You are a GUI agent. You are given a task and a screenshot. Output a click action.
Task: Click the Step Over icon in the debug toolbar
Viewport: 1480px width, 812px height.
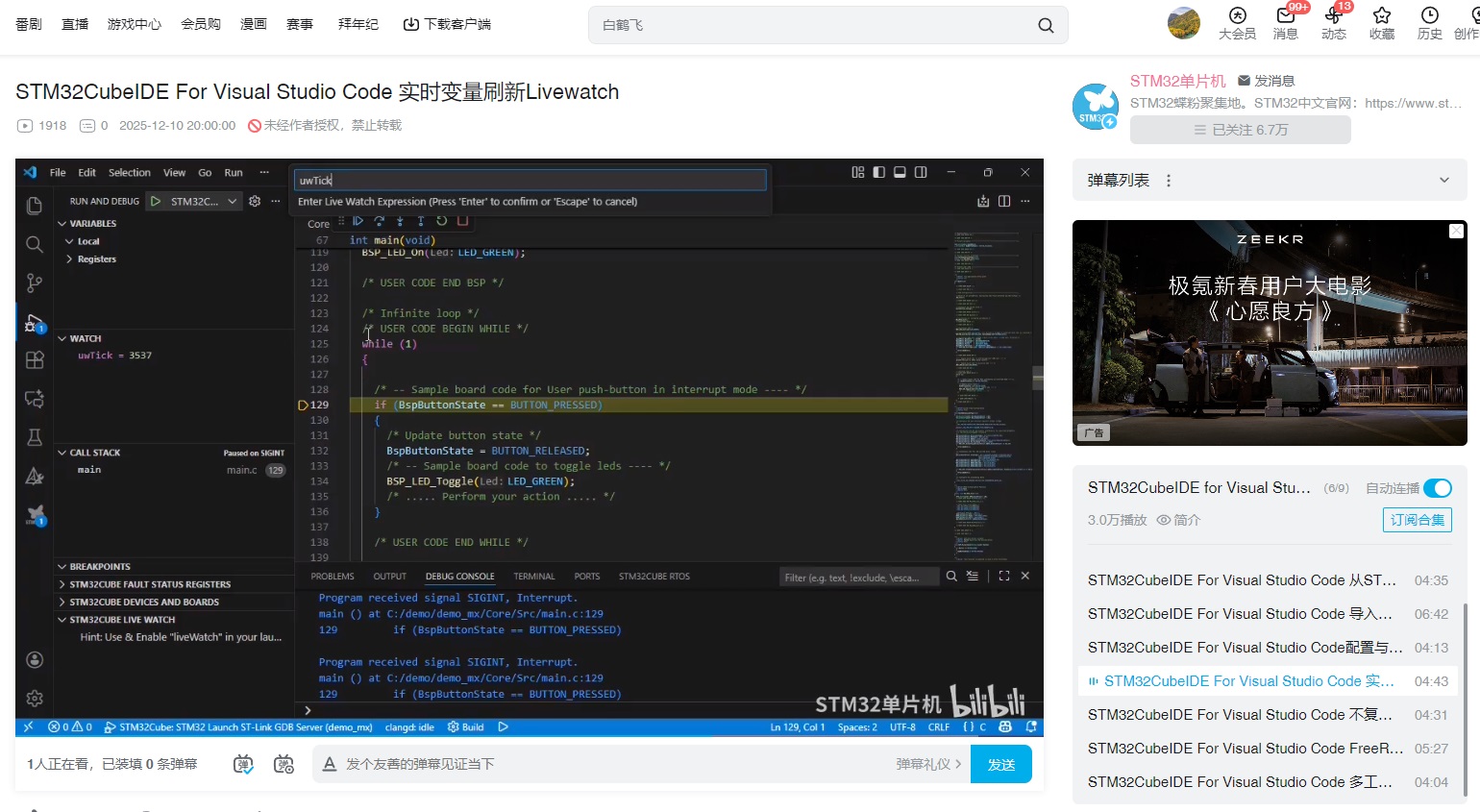click(x=380, y=221)
